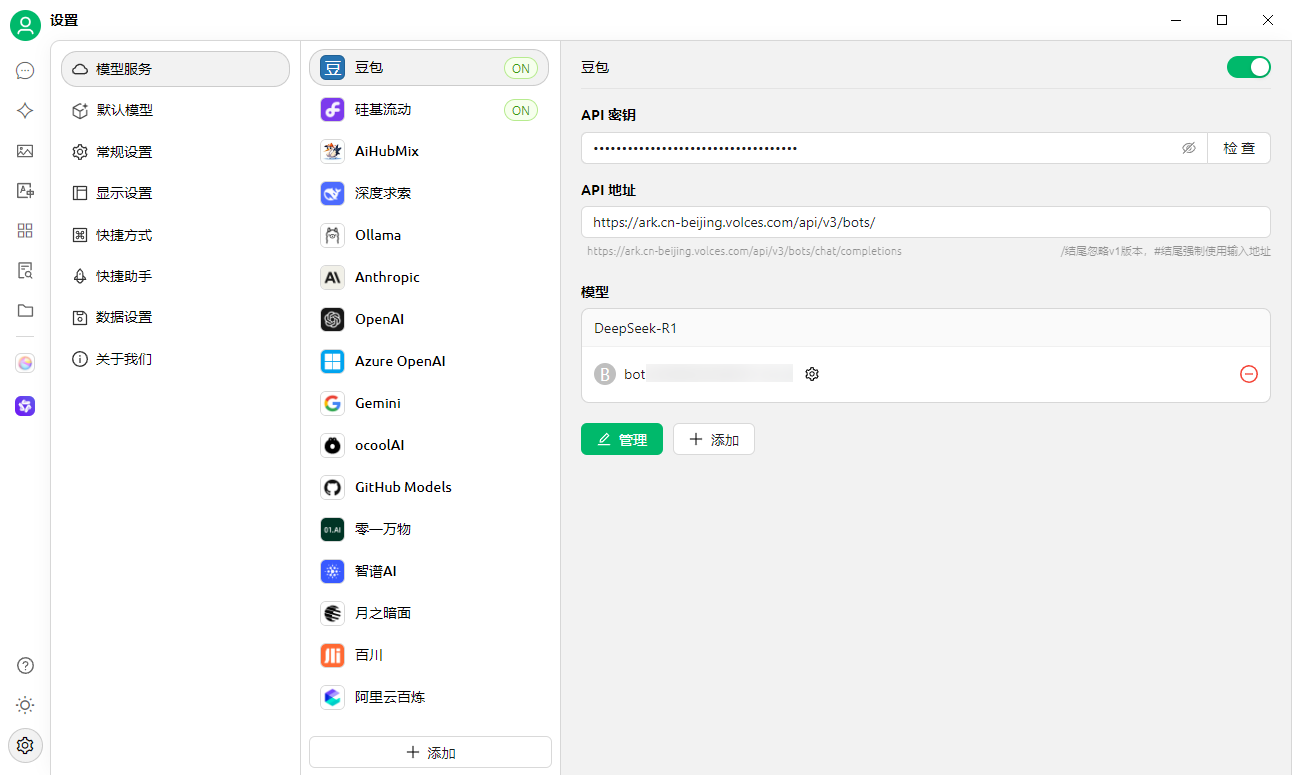
Task: Open the 快捷助手 settings section
Action: [175, 276]
